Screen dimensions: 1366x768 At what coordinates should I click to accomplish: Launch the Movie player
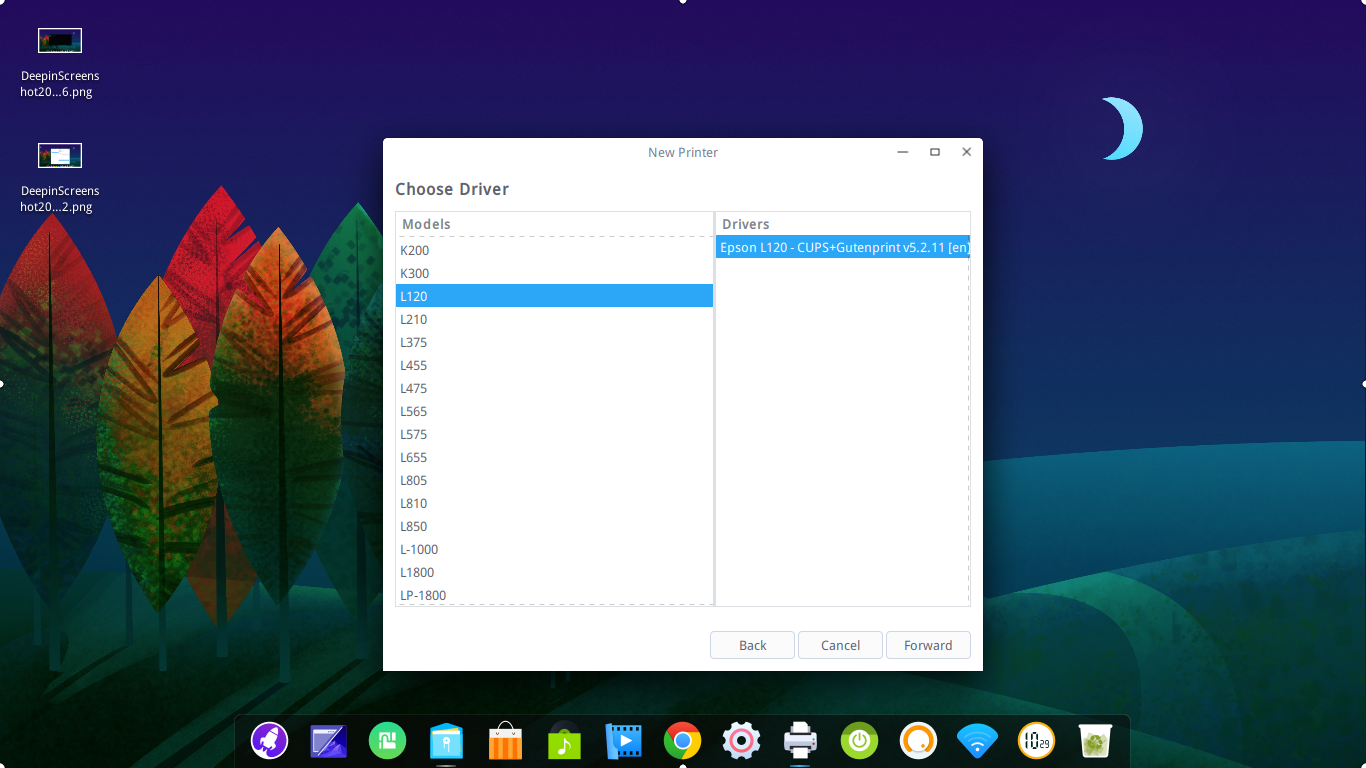pos(623,741)
